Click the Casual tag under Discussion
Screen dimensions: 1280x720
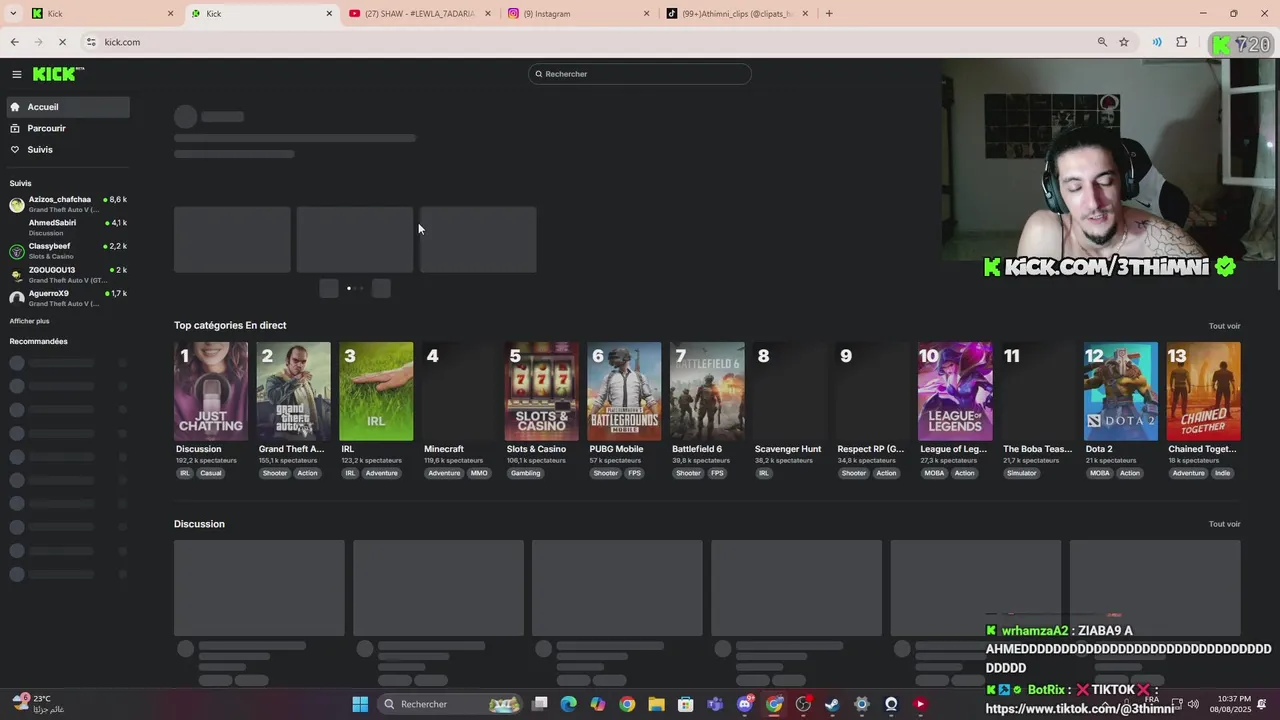(x=211, y=473)
